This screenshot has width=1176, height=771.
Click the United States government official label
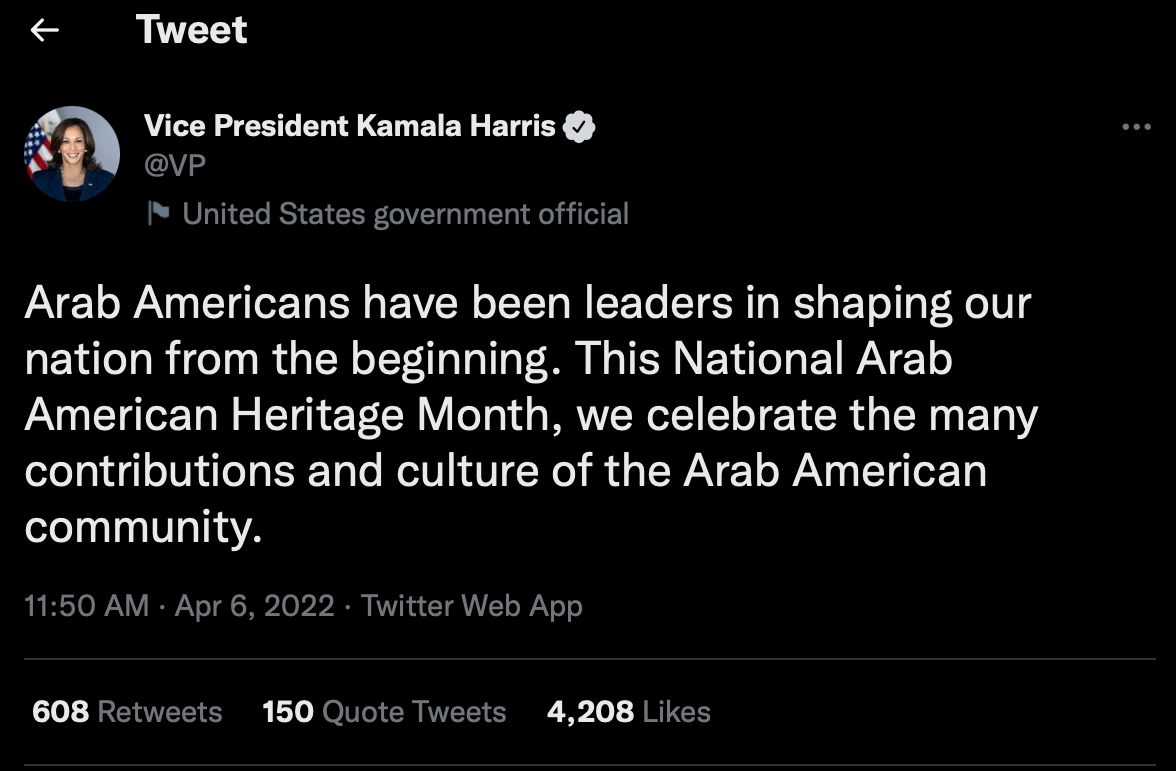[x=405, y=214]
